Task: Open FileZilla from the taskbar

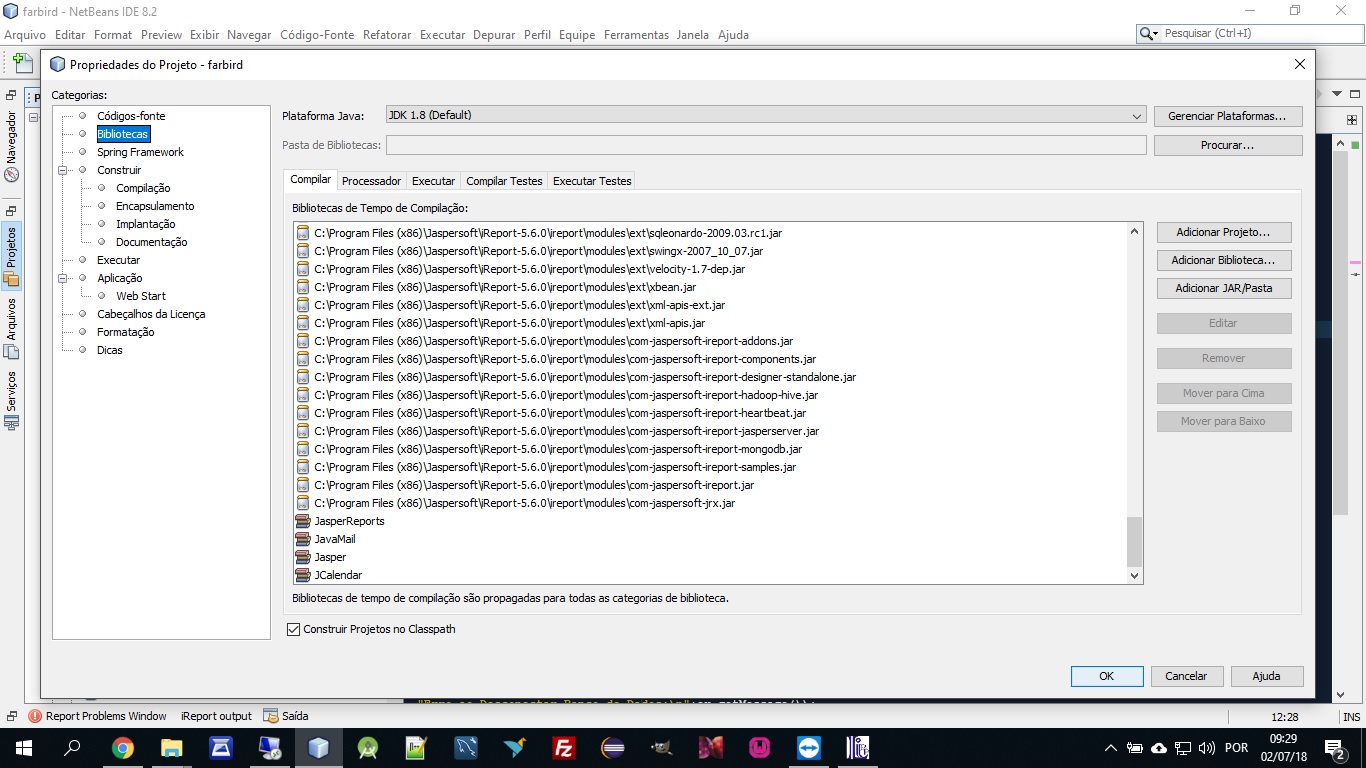Action: click(x=564, y=748)
